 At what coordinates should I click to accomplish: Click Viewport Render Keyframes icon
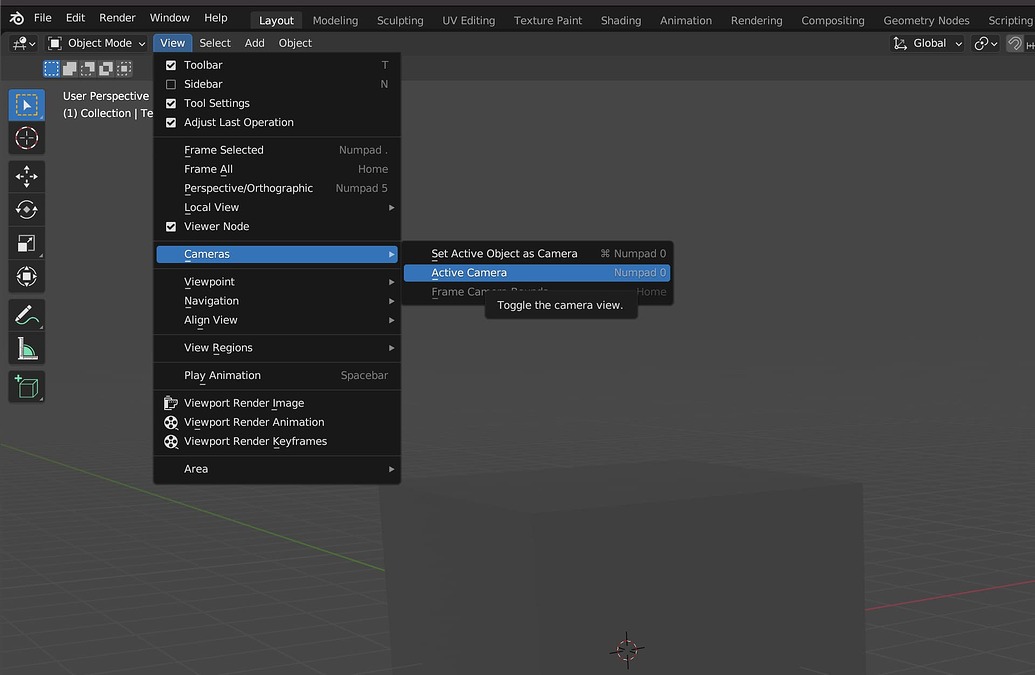(171, 441)
